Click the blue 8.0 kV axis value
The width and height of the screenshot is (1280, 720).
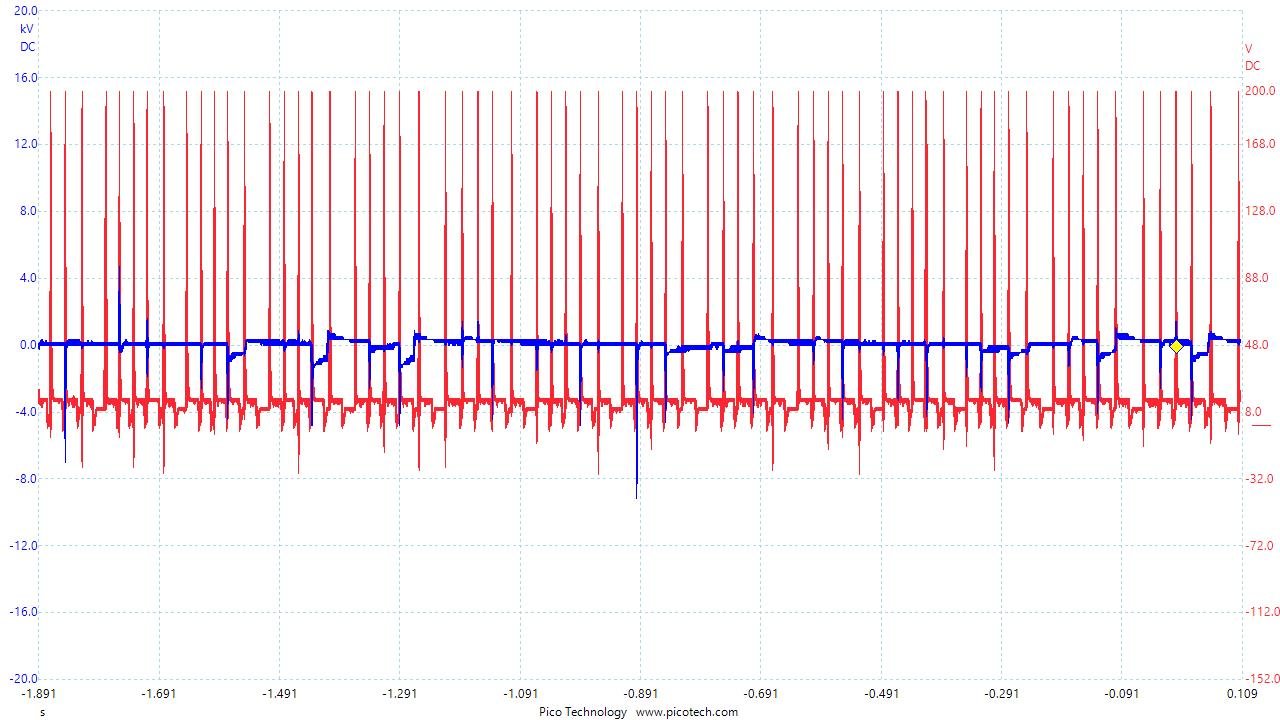(28, 211)
